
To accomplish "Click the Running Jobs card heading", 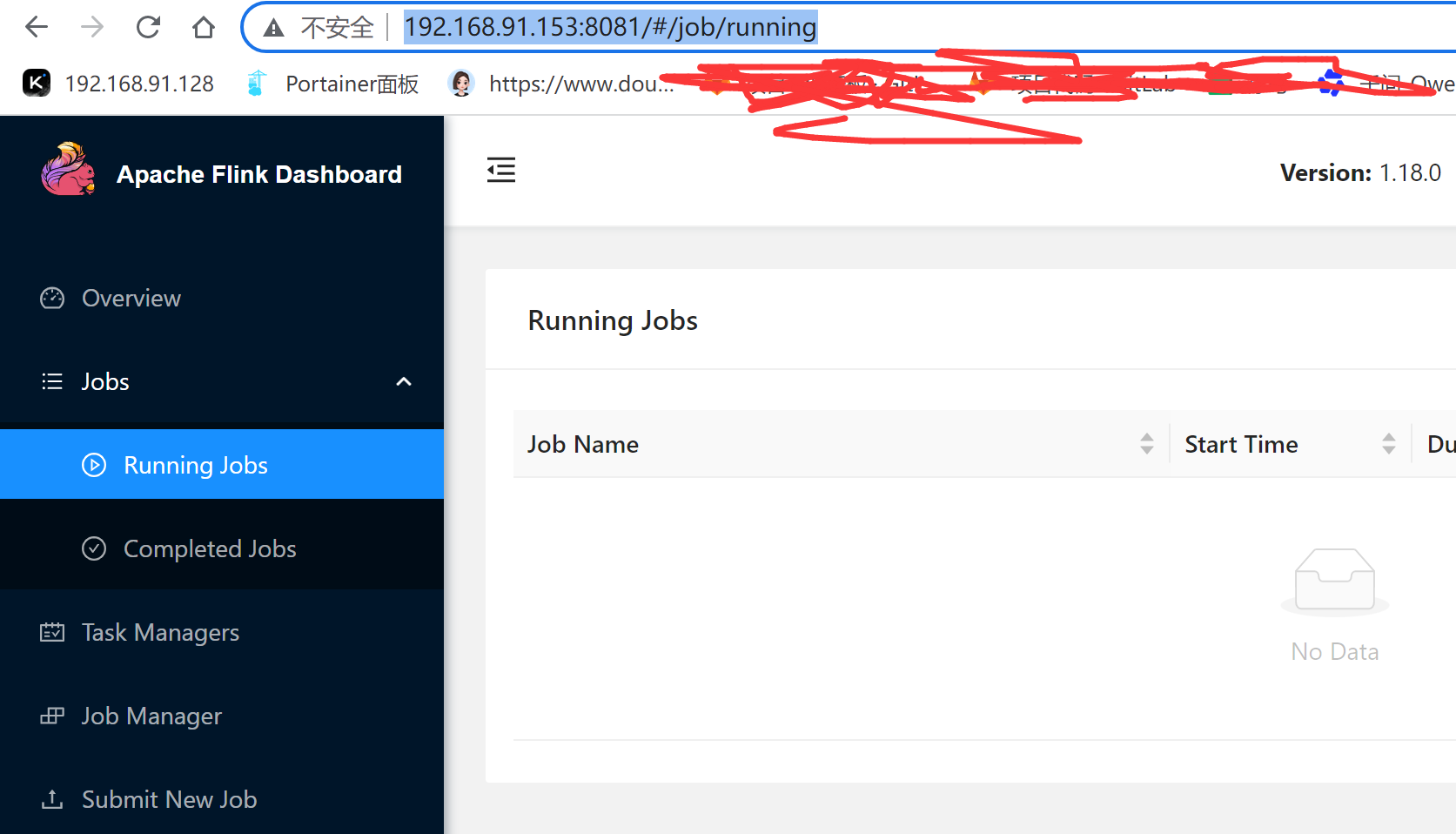I will coord(613,320).
